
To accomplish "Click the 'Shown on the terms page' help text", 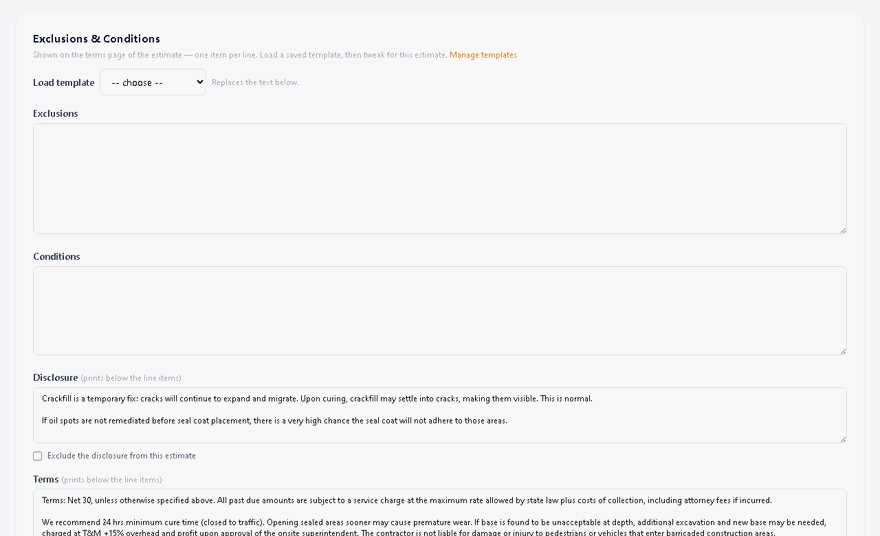I will click(240, 55).
